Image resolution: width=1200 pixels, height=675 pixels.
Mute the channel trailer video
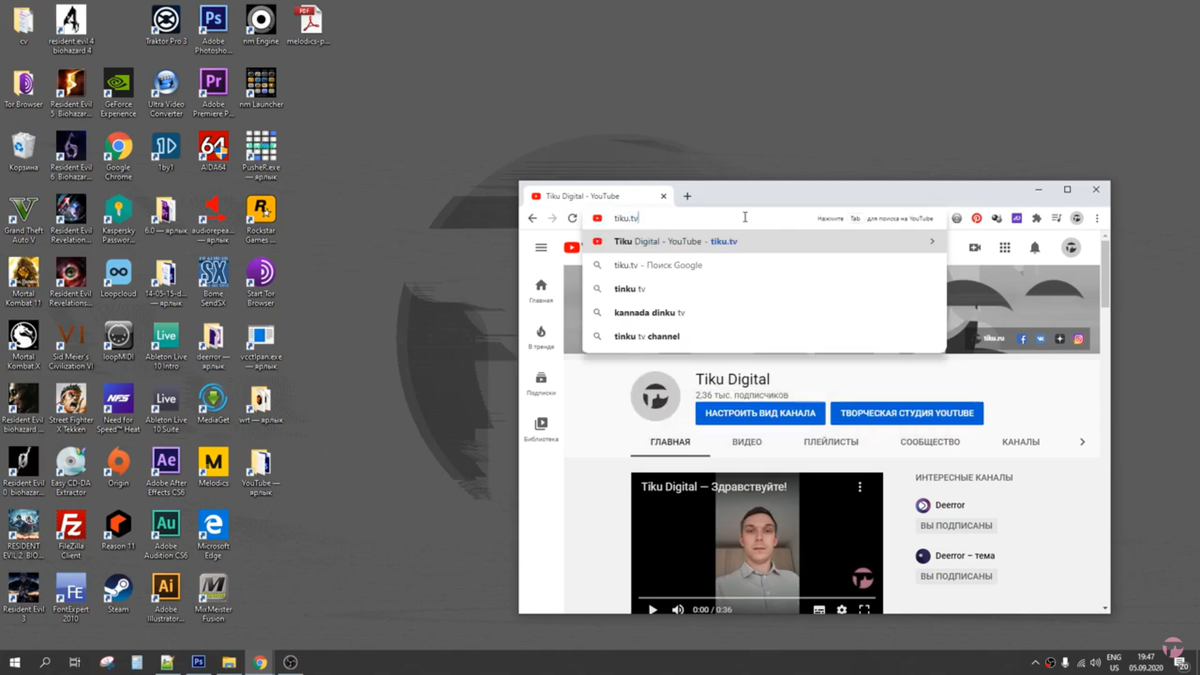678,609
